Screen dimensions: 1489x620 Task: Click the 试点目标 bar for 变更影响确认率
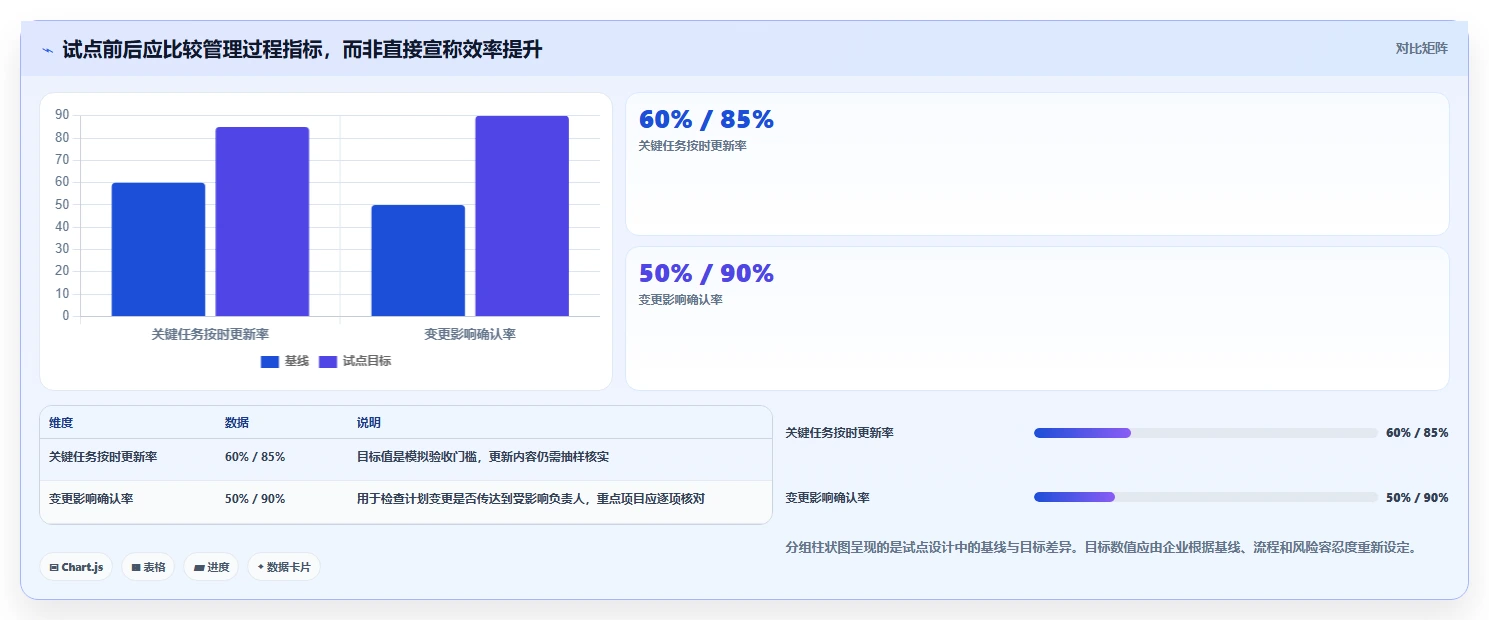(522, 216)
